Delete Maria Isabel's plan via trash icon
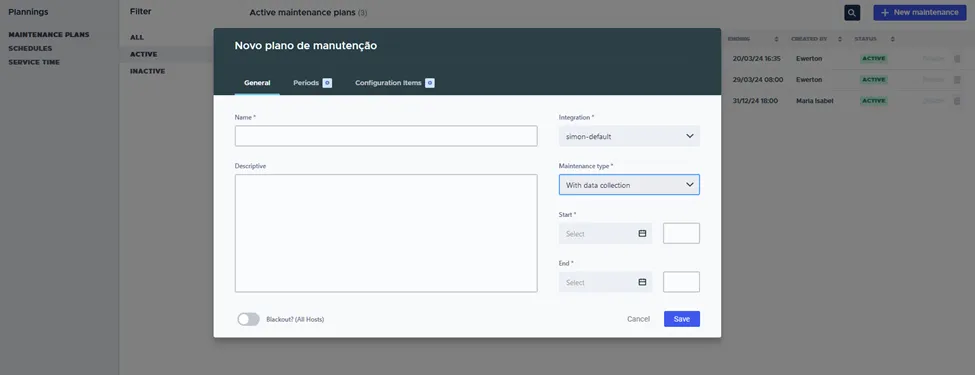This screenshot has height=375, width=975. (957, 101)
